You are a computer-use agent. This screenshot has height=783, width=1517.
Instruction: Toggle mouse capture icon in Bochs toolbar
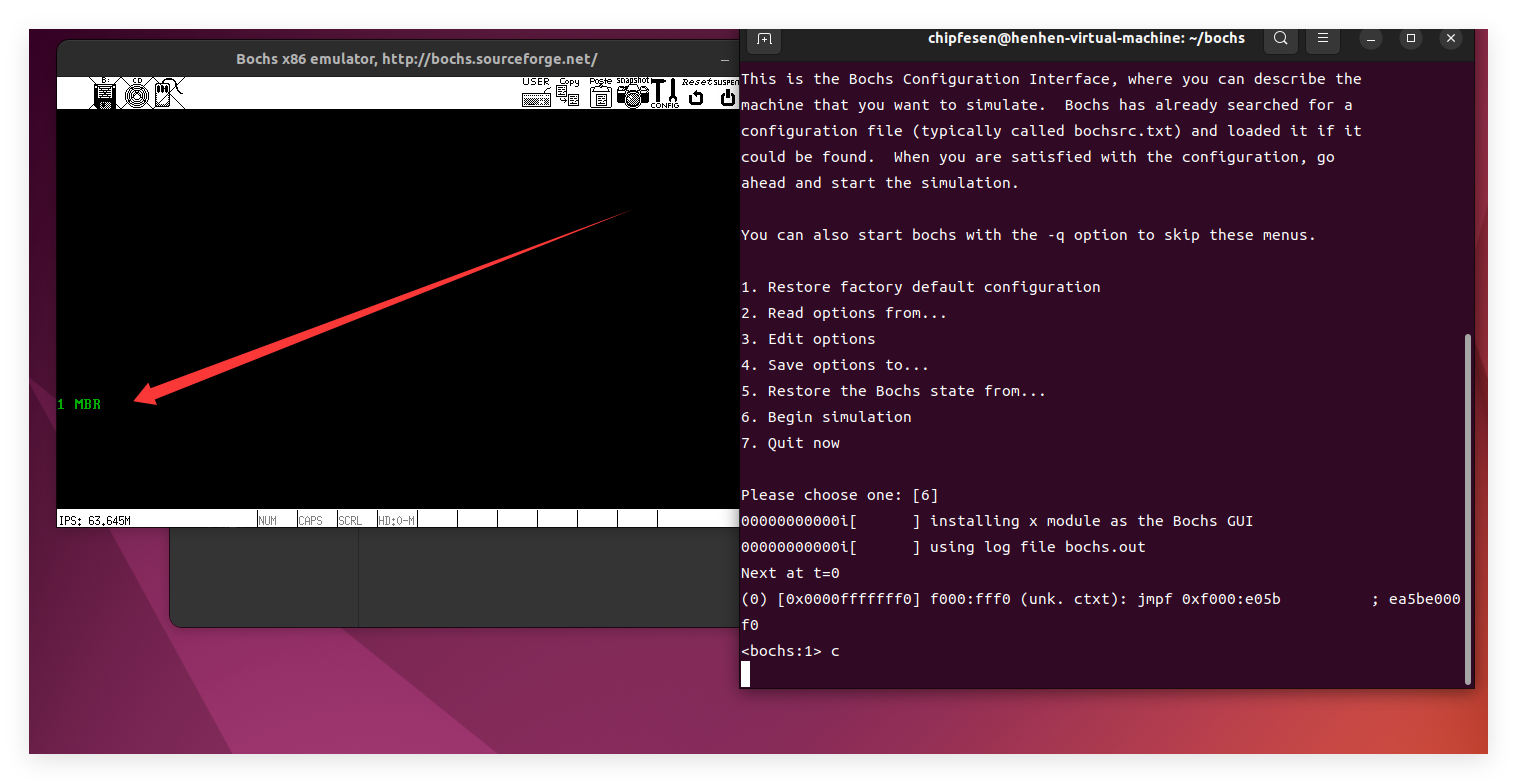pos(167,93)
